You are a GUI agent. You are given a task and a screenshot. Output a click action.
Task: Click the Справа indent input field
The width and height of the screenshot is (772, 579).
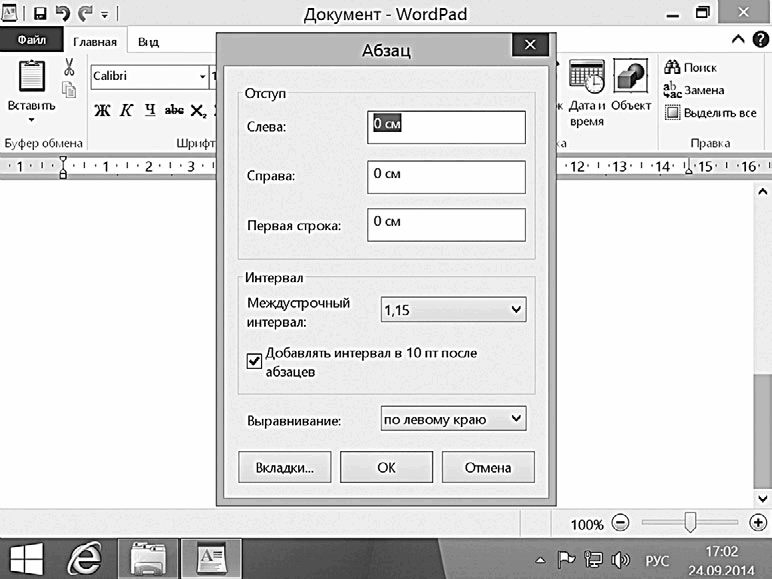click(x=446, y=177)
